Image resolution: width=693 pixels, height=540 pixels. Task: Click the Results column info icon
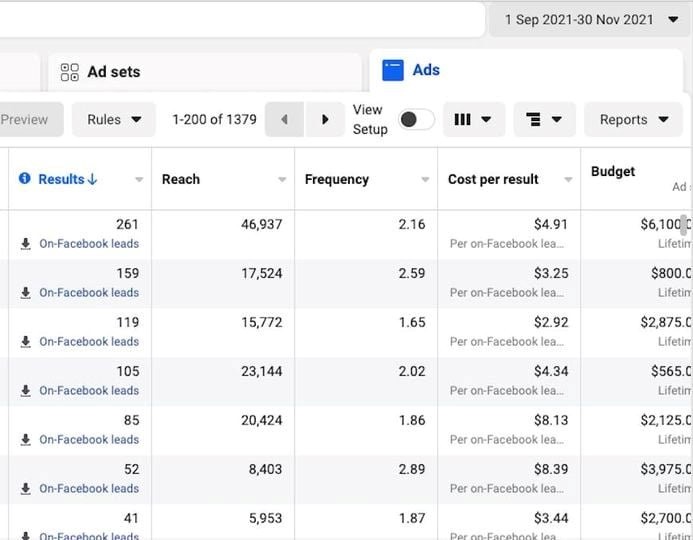coord(25,179)
